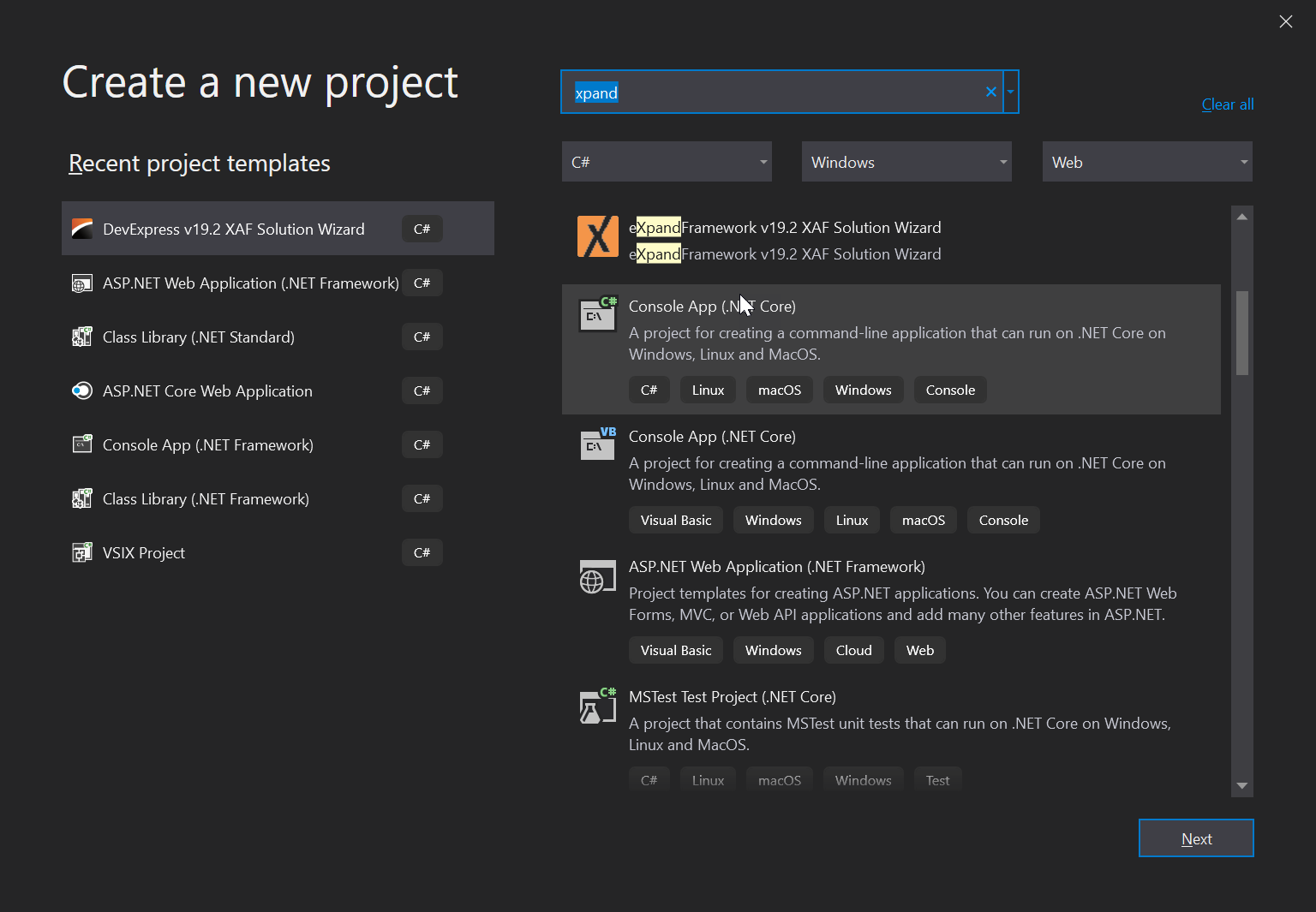Image resolution: width=1316 pixels, height=912 pixels.
Task: Click the C# Console App (.NET Core) icon
Action: click(x=598, y=314)
